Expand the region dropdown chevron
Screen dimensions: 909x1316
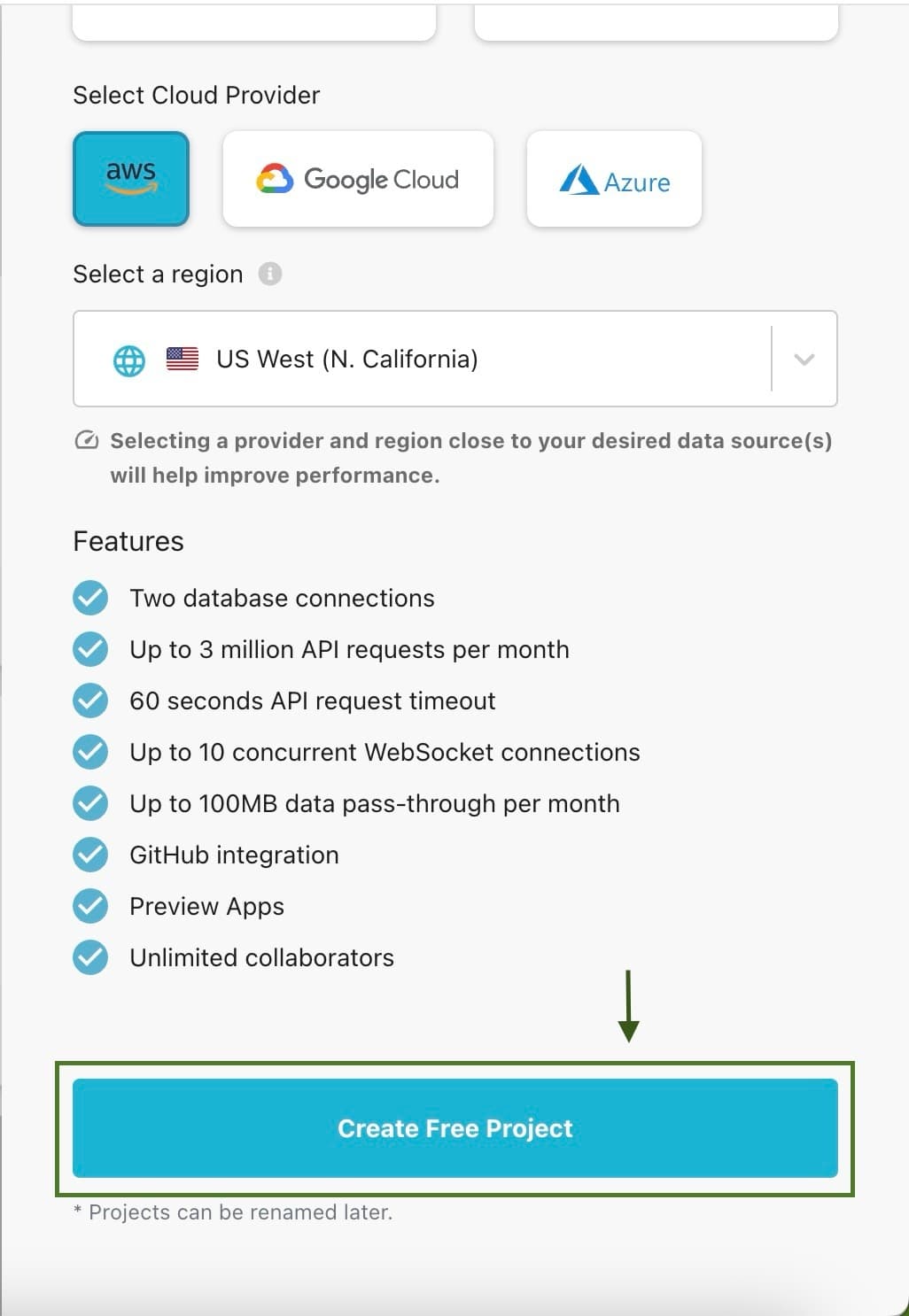click(804, 360)
